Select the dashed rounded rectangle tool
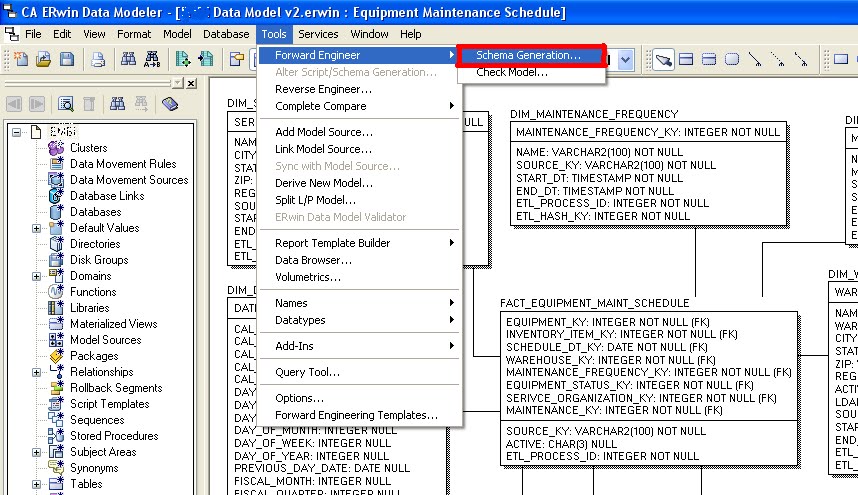The image size is (858, 495). pos(732,59)
